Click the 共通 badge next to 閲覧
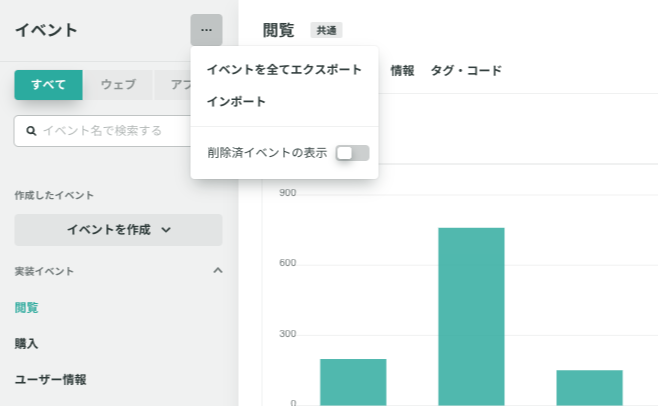This screenshot has width=658, height=406. click(x=326, y=30)
